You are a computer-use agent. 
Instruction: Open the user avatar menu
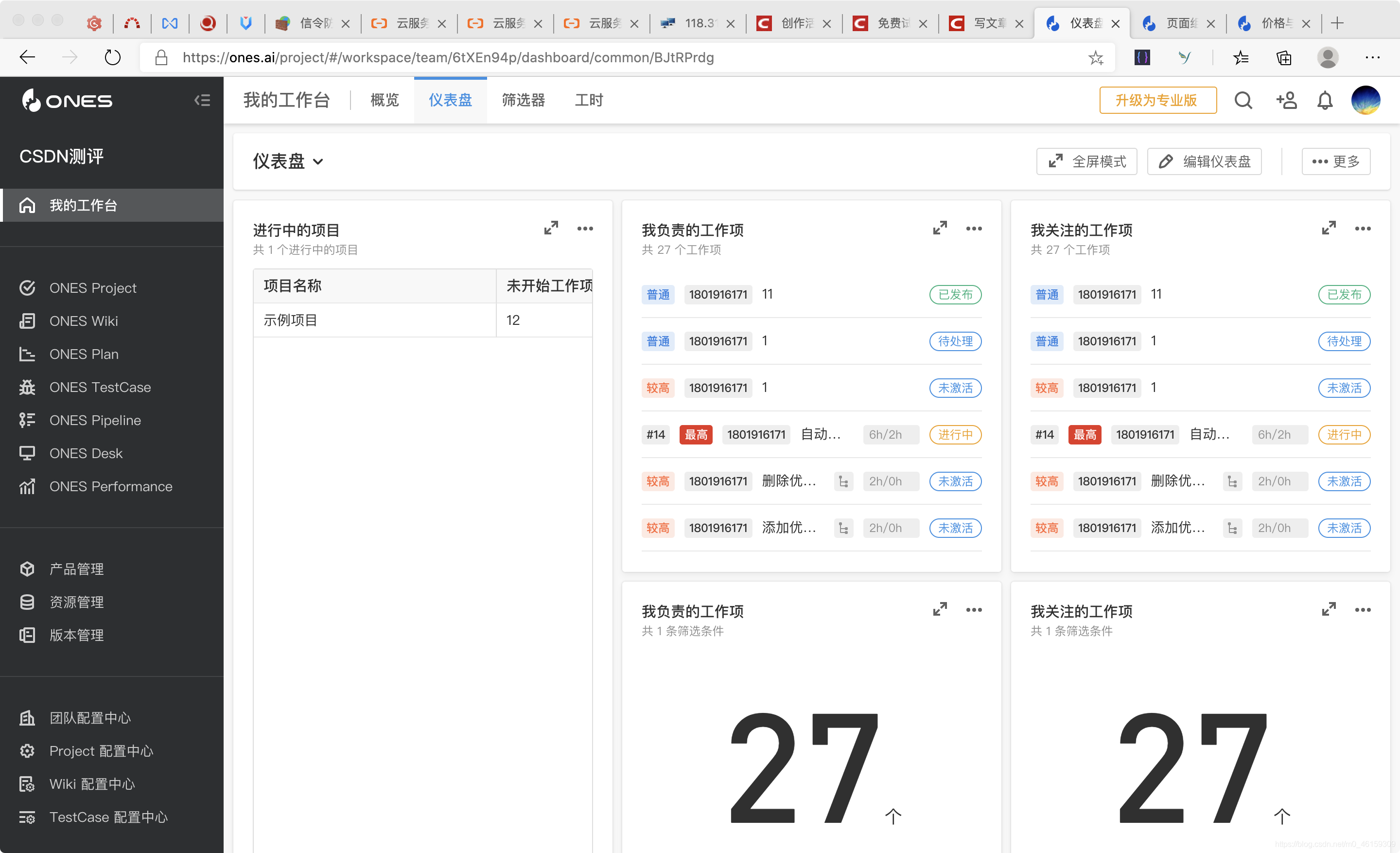coord(1365,100)
